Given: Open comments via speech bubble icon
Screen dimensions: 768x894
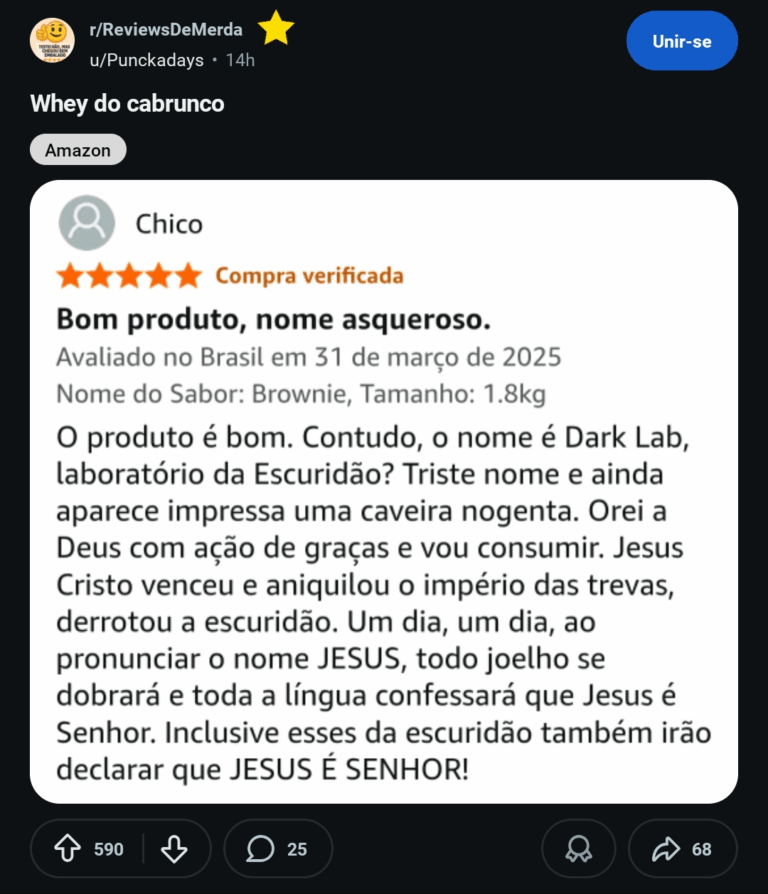Looking at the screenshot, I should point(260,849).
